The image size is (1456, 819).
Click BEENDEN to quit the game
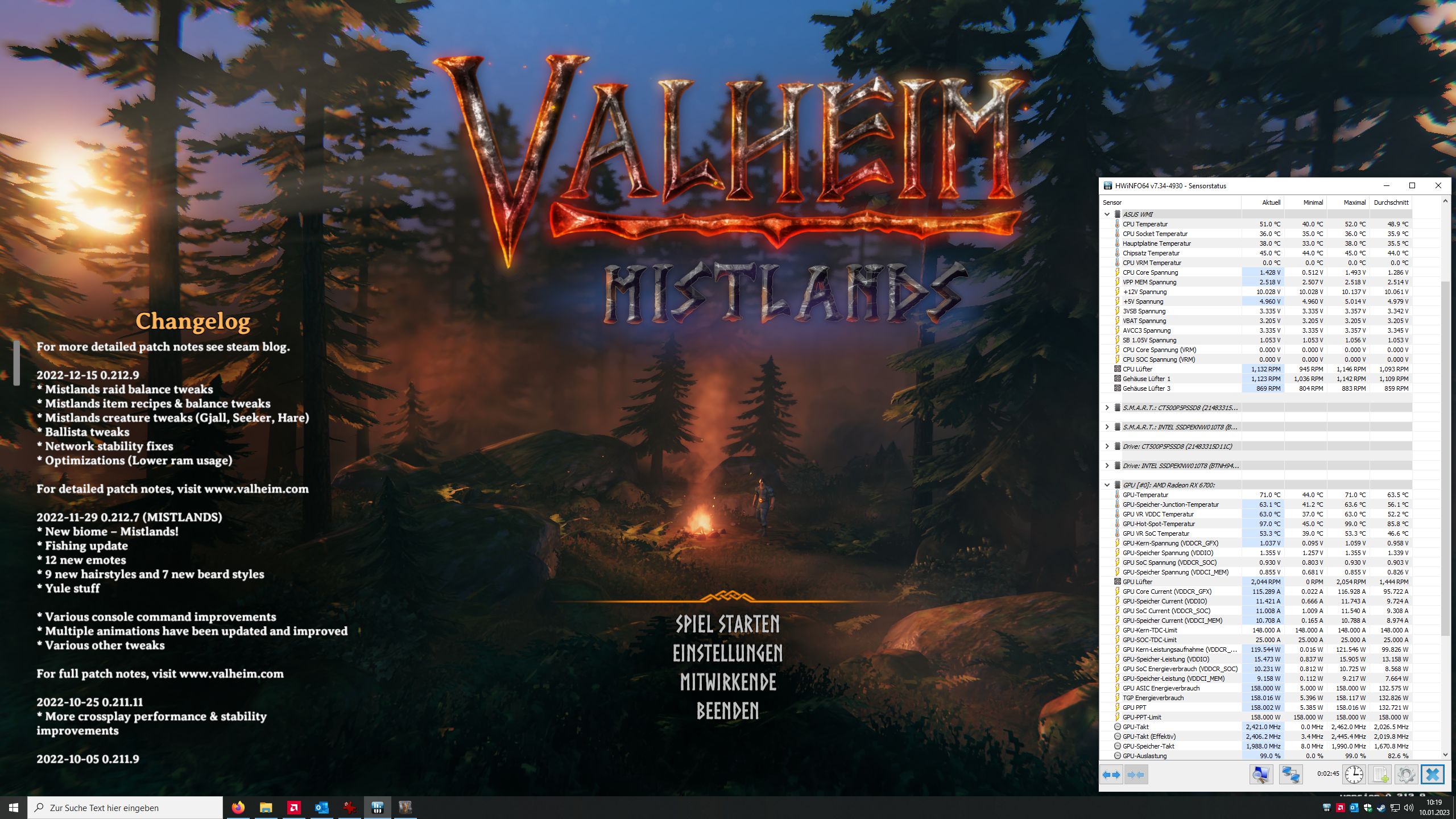click(727, 712)
